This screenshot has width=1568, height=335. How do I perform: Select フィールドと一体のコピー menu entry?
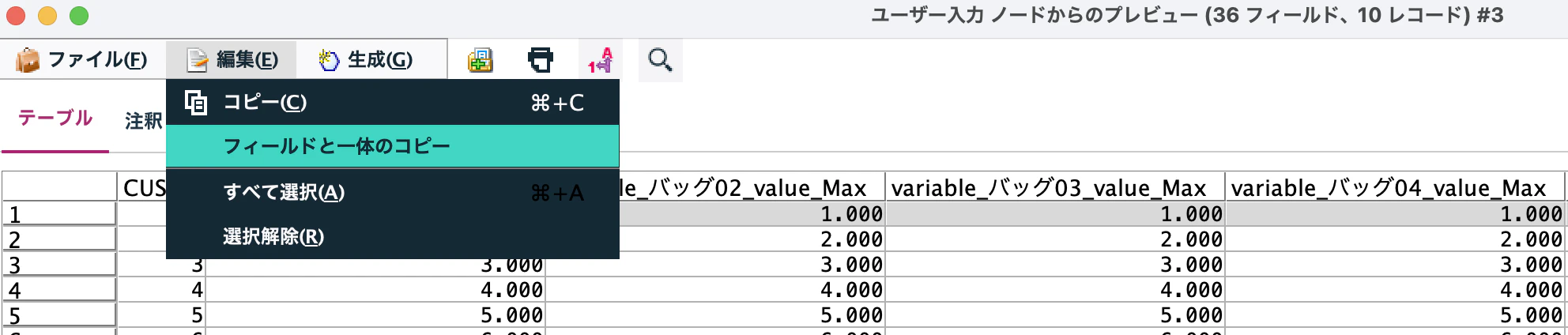tap(393, 146)
